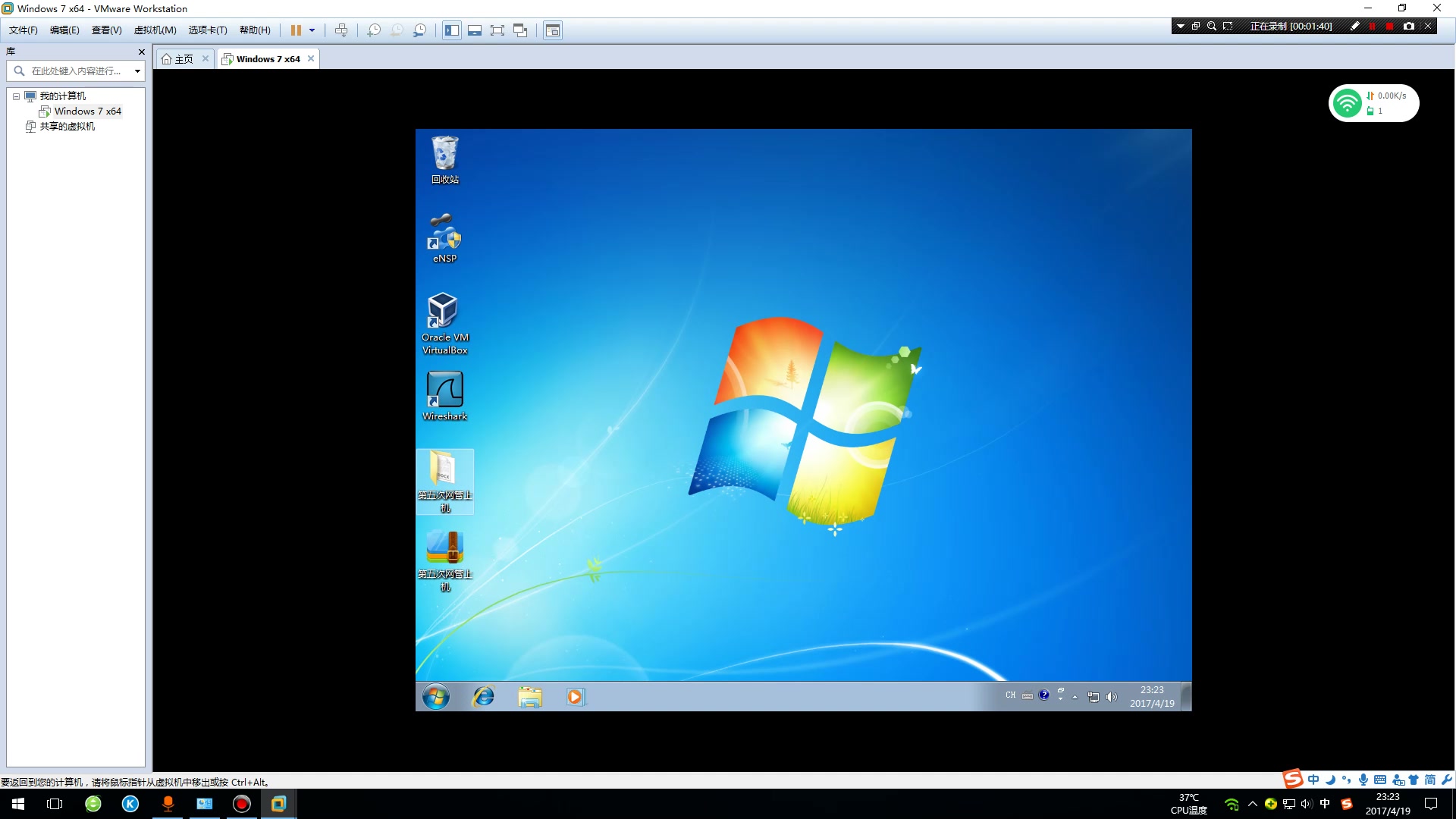Select the Wireshark desktop shortcut

pyautogui.click(x=445, y=396)
